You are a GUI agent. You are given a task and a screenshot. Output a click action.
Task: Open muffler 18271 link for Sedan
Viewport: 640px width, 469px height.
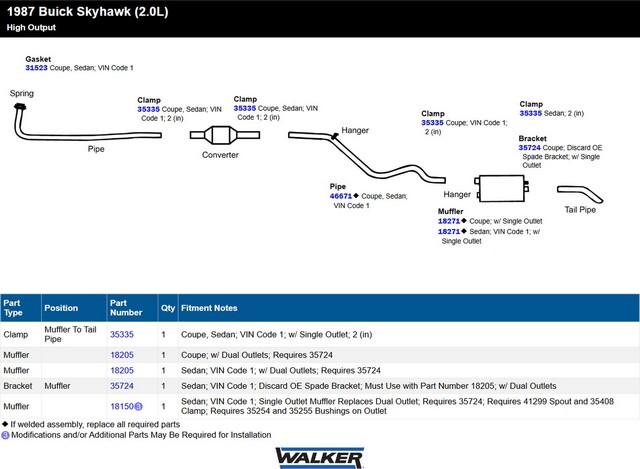coord(448,231)
